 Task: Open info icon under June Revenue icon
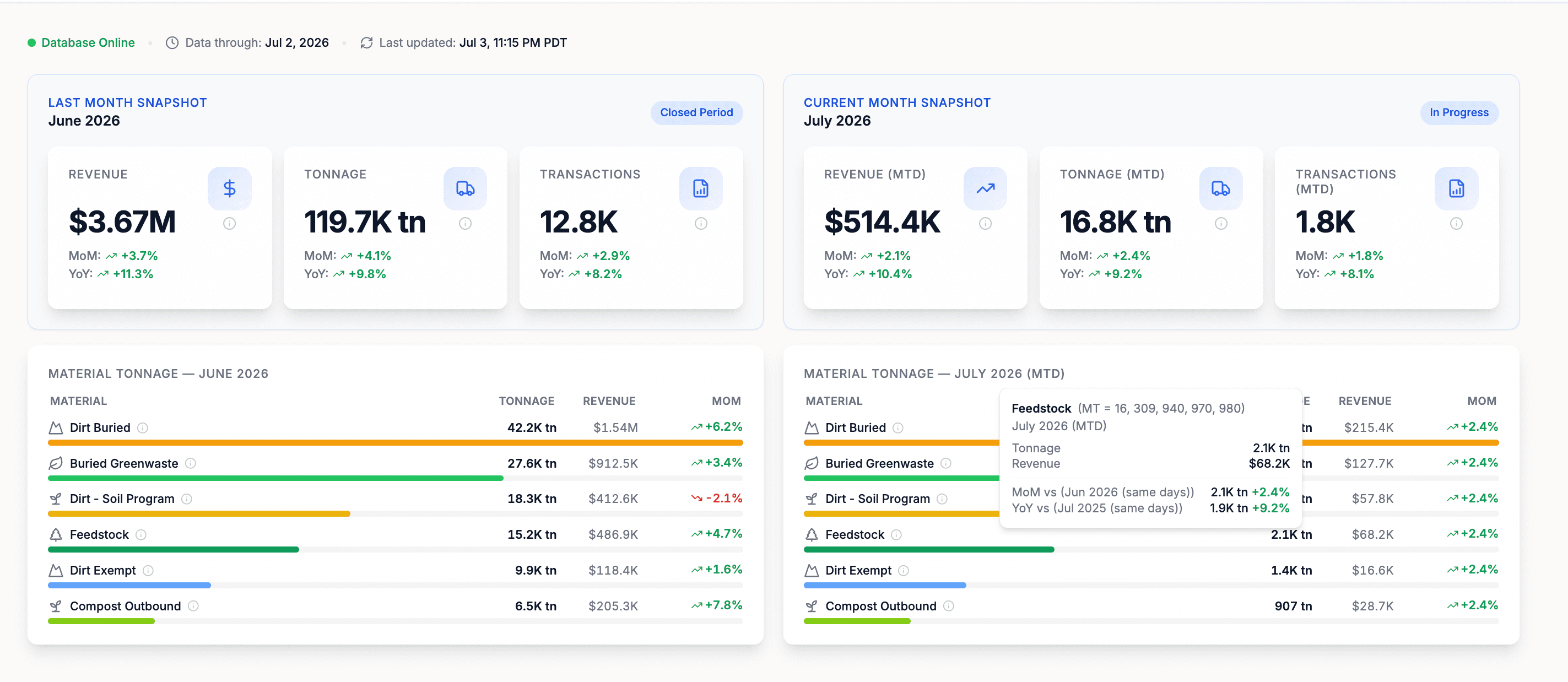click(x=230, y=224)
